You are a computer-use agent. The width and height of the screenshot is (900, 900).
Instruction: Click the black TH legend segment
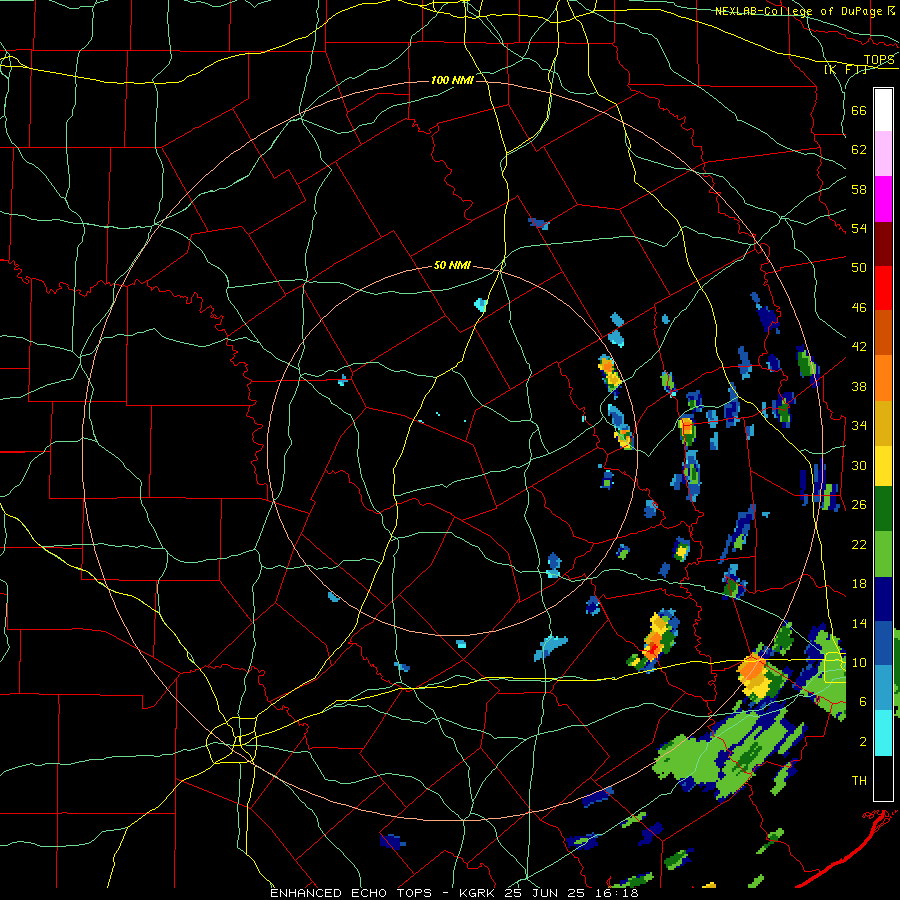[x=883, y=778]
